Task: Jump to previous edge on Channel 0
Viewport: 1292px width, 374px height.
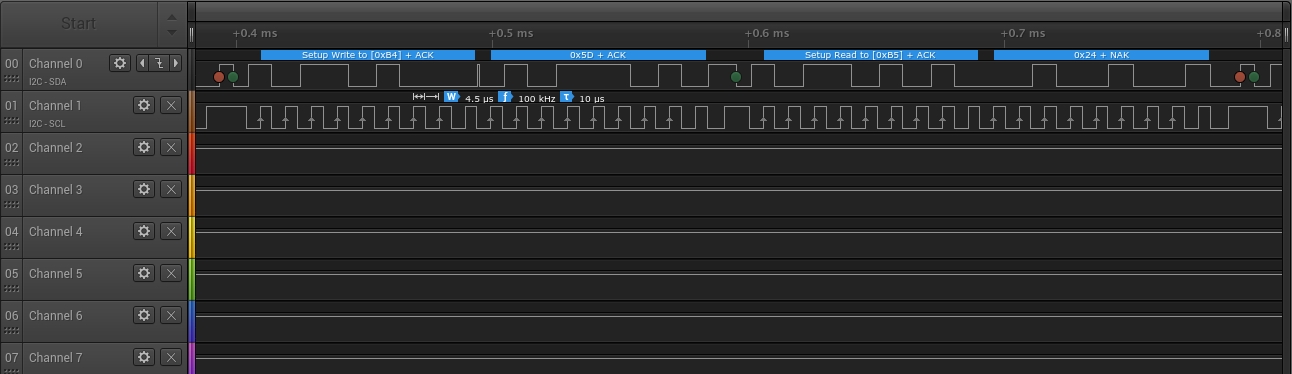Action: 142,63
